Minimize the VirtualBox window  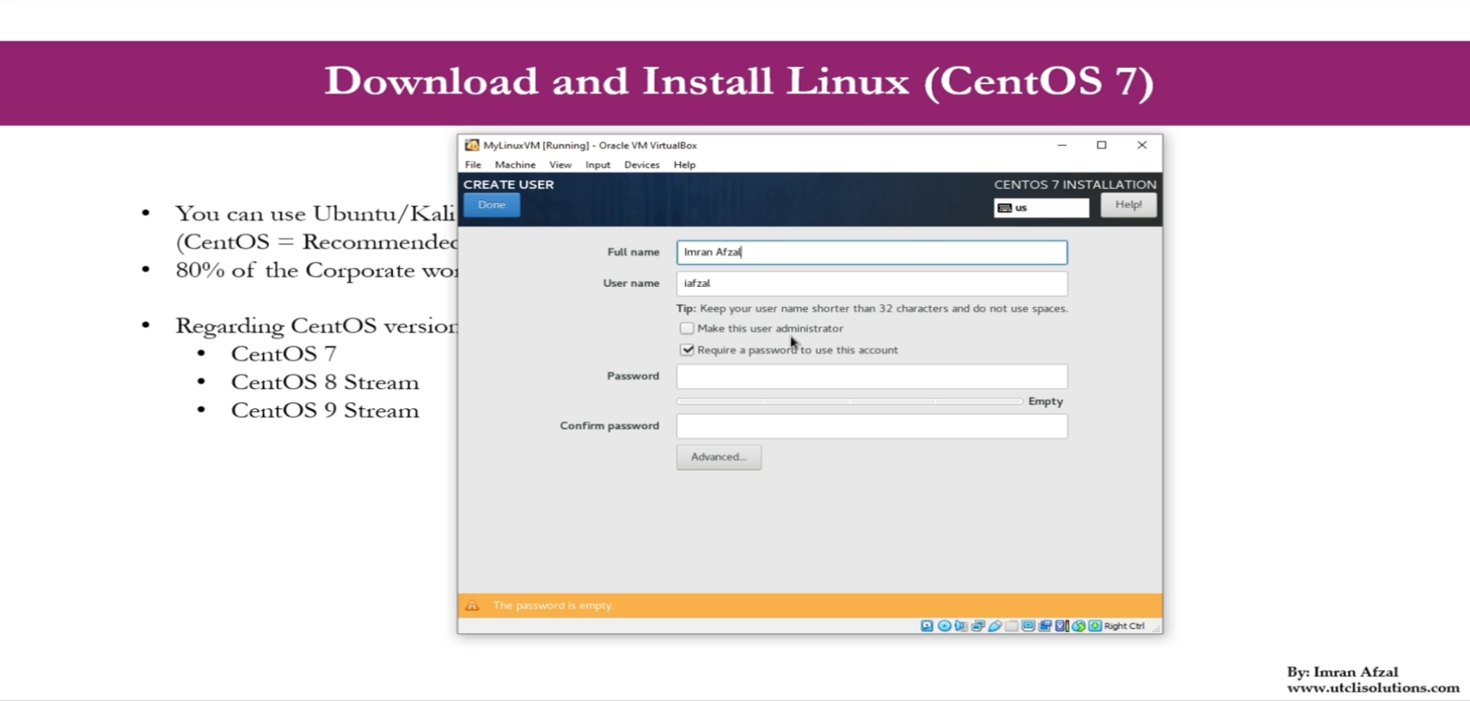(x=1062, y=145)
